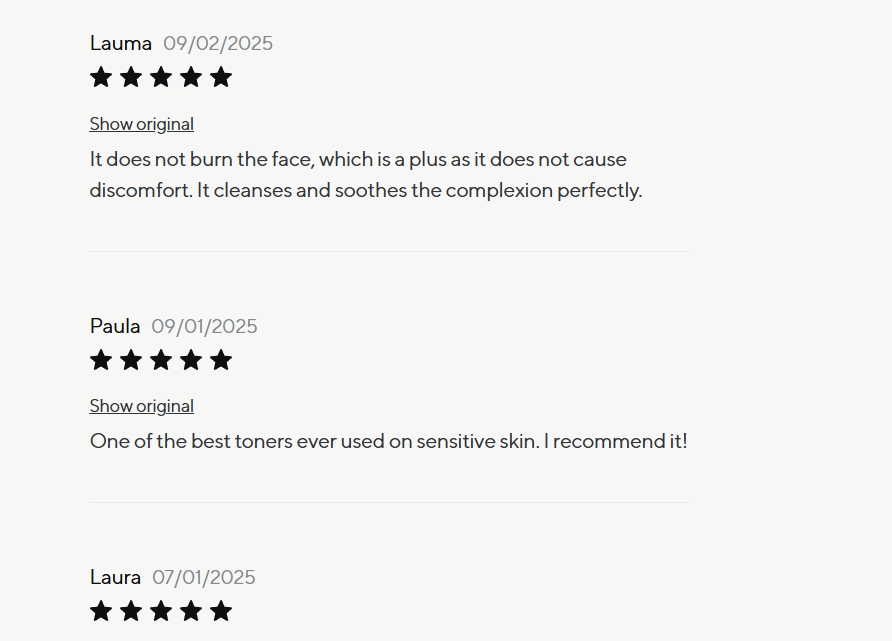Click the fourth star in Lauma's rating
This screenshot has width=892, height=641.
191,77
